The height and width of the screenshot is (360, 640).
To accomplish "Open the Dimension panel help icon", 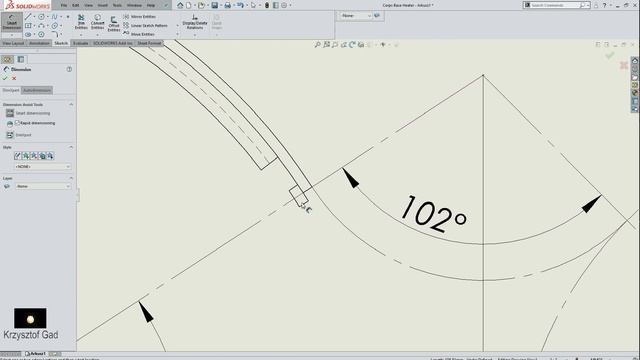I will point(69,69).
